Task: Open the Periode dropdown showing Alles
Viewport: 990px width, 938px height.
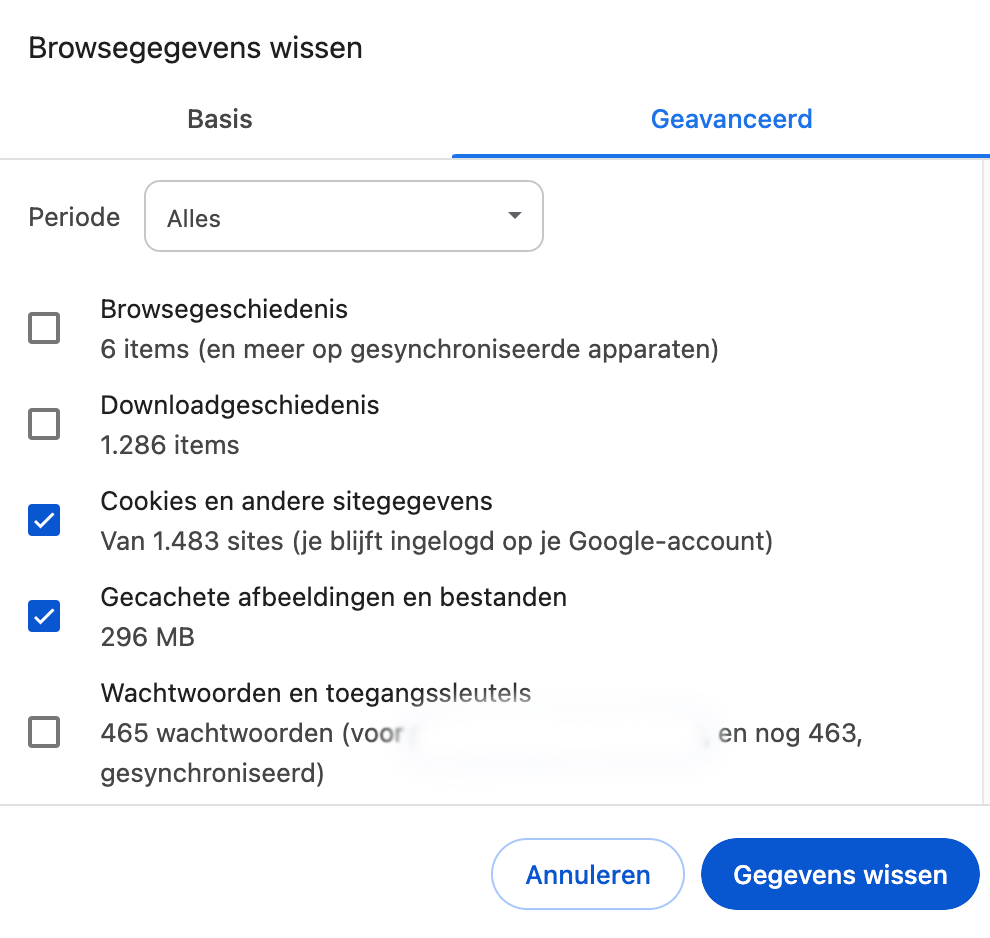Action: click(343, 216)
